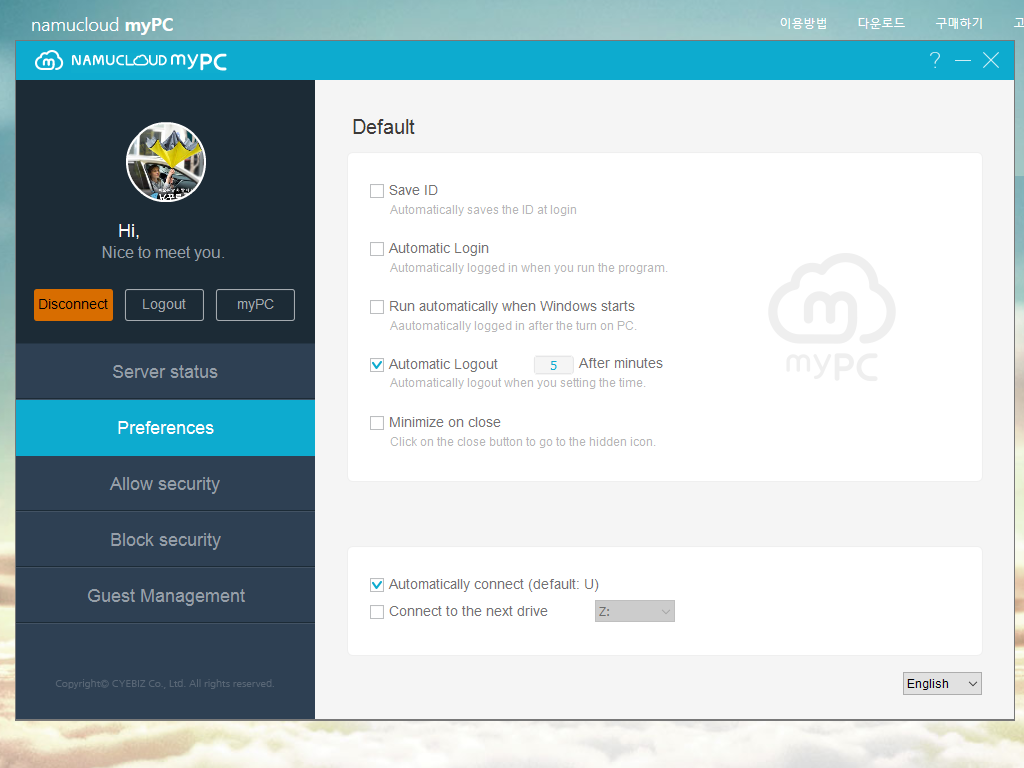The height and width of the screenshot is (768, 1024).
Task: Open the 다운로드 link on the website
Action: click(x=881, y=23)
